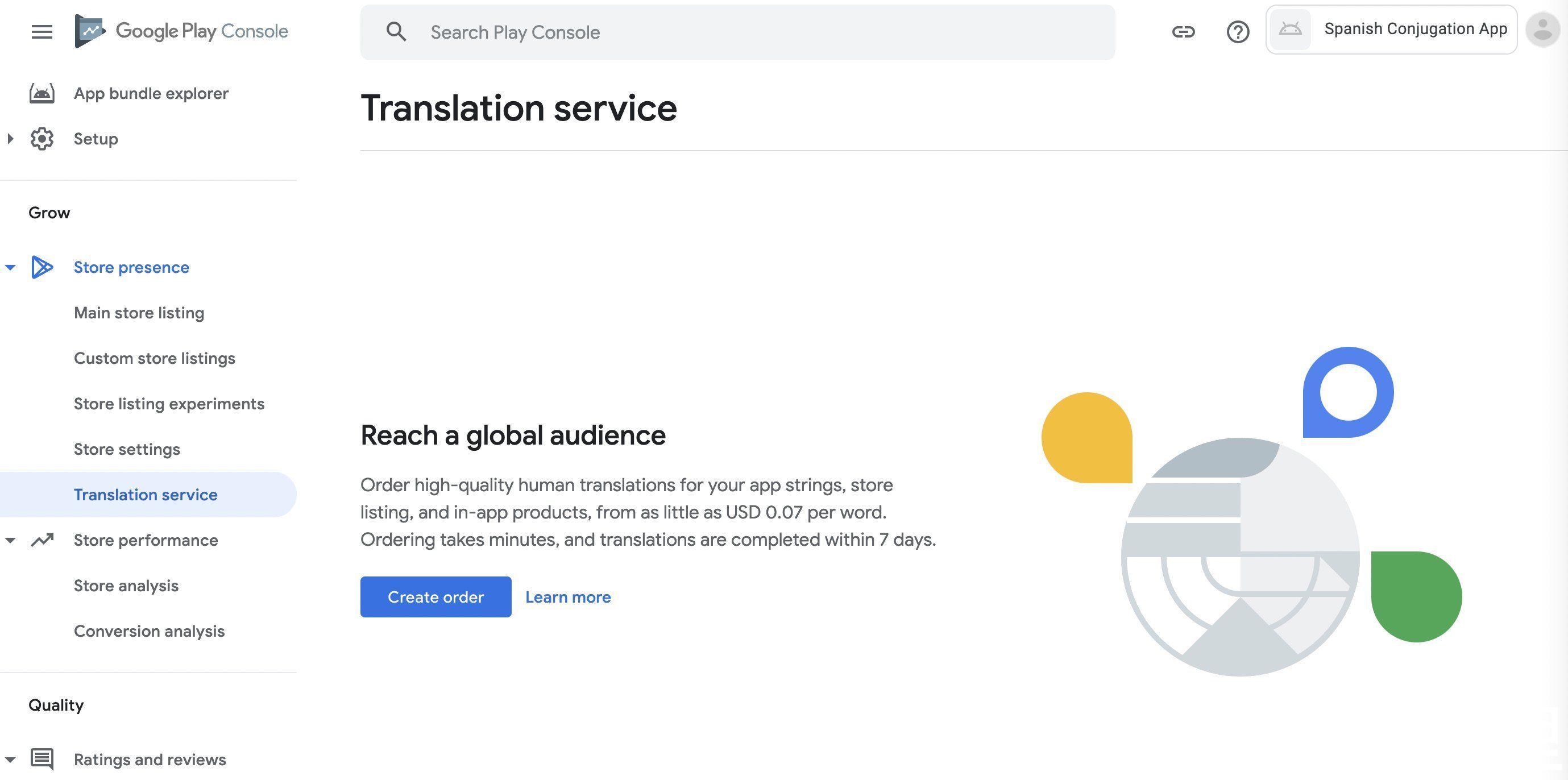1568x780 pixels.
Task: Click the link/chain icon in header
Action: click(1183, 31)
